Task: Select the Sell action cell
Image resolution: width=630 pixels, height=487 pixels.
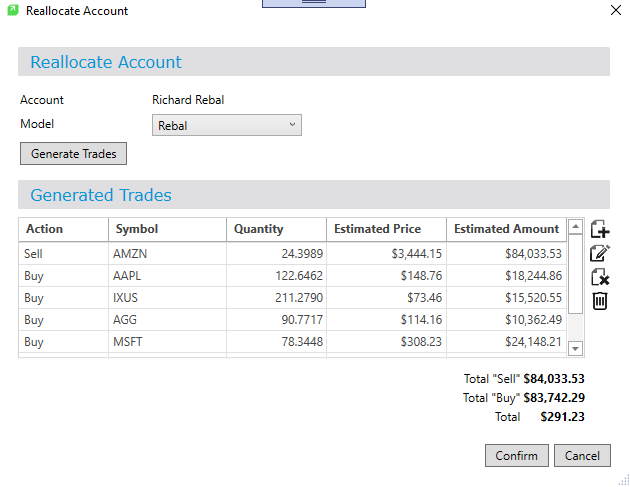Action: pyautogui.click(x=63, y=254)
